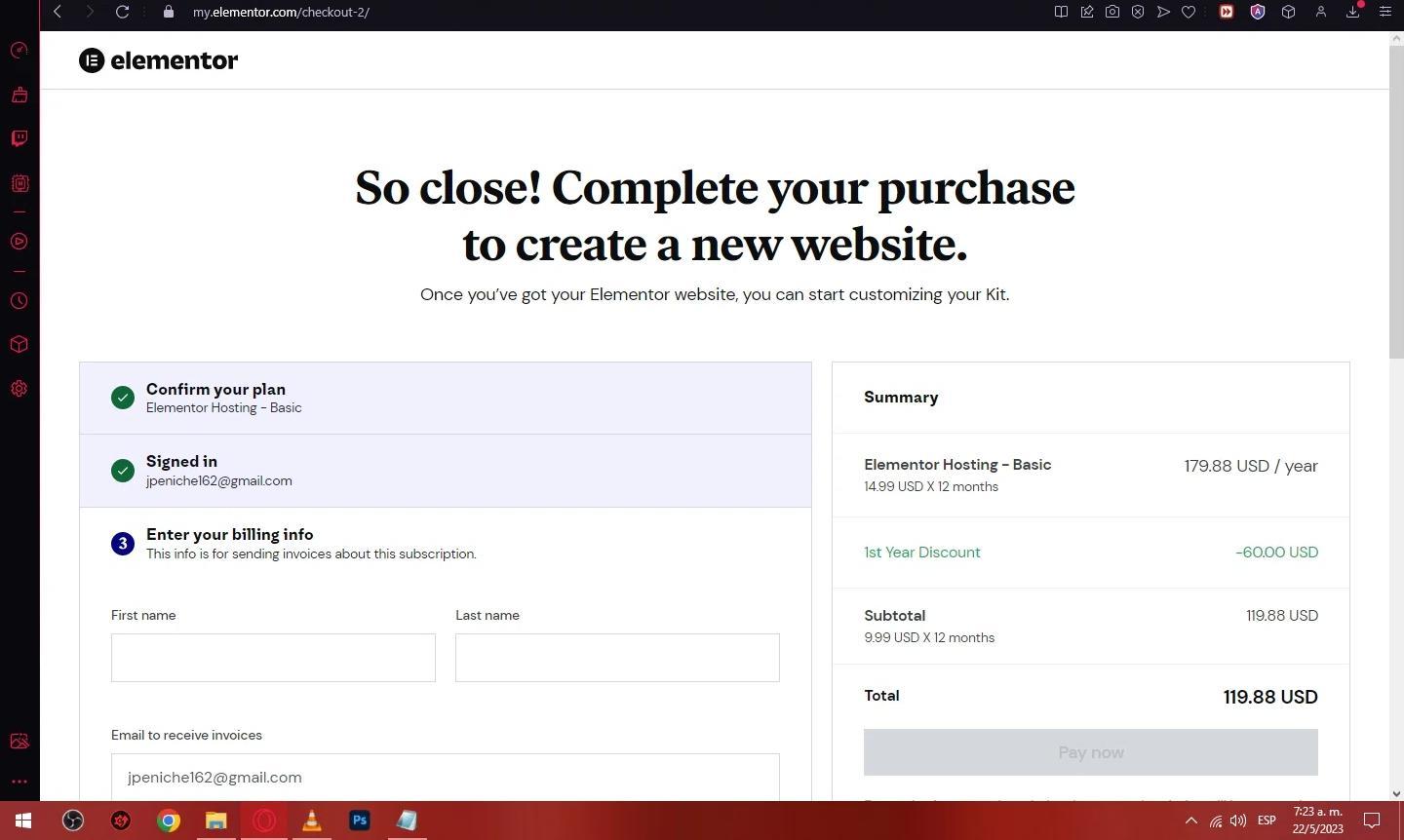Click the page vertical scrollbar
Screen dimensions: 1404x840
1396,200
